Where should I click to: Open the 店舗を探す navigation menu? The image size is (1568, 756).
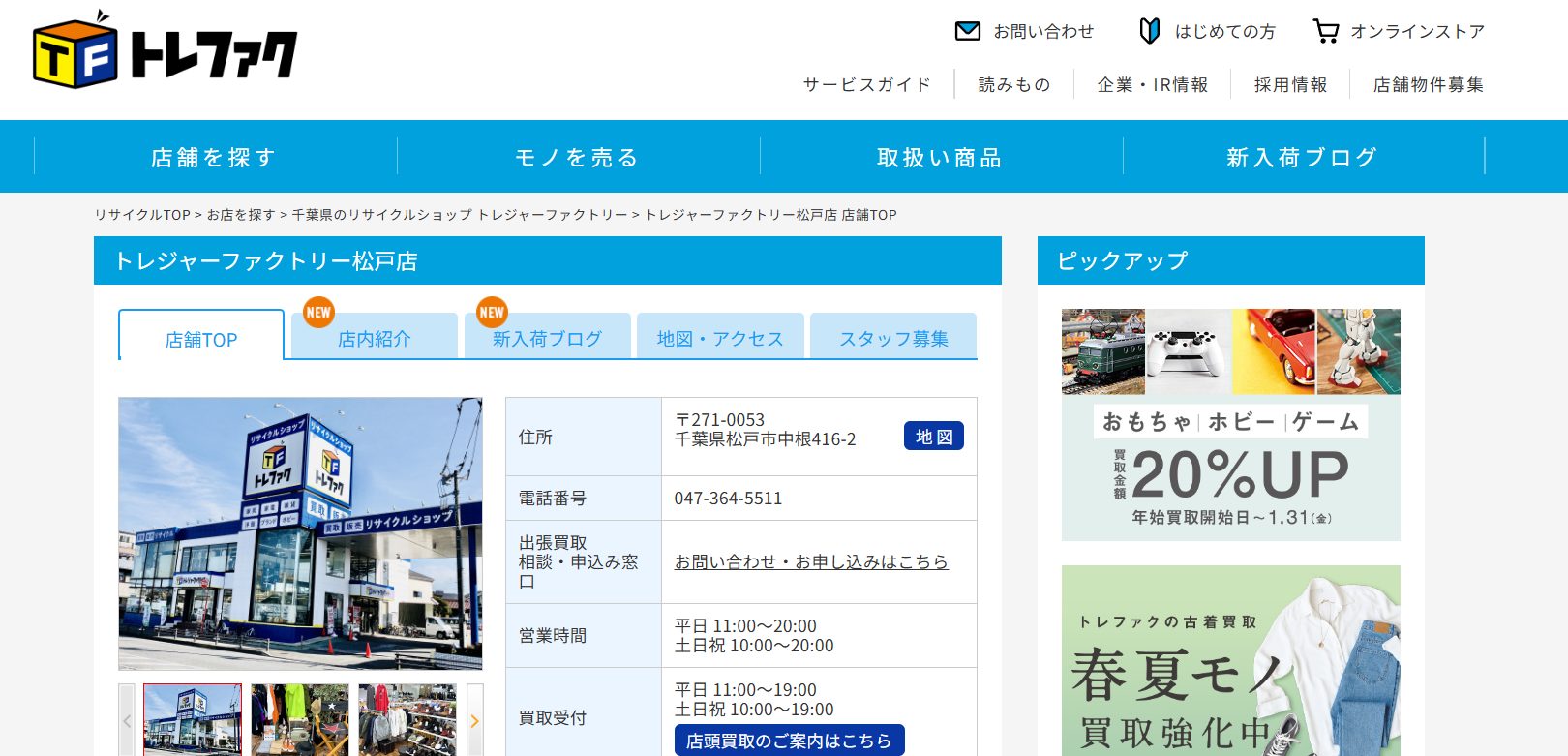click(x=215, y=157)
